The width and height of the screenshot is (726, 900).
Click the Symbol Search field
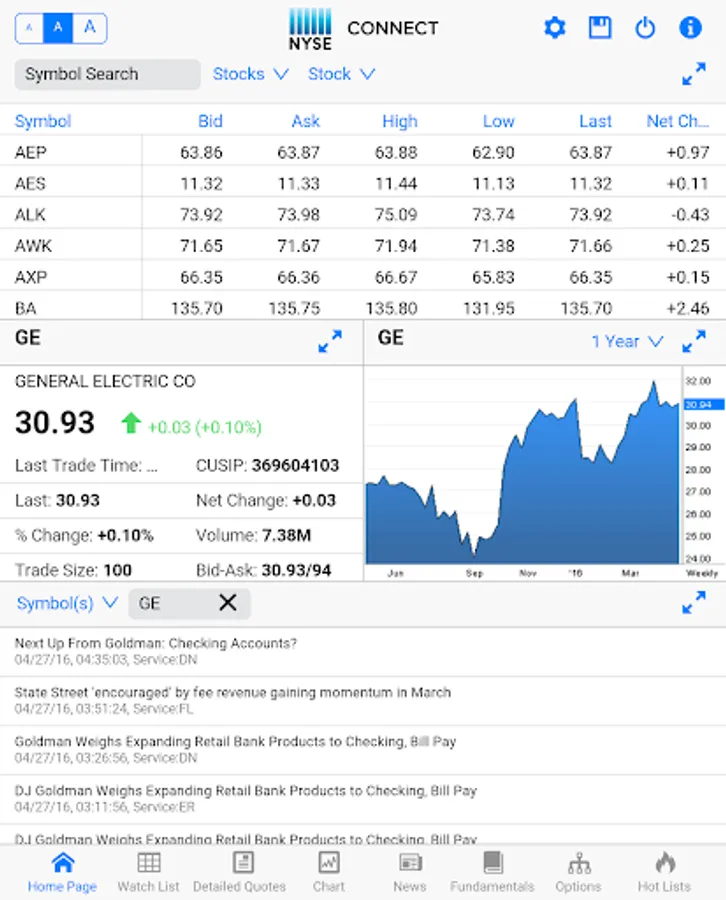coord(108,74)
